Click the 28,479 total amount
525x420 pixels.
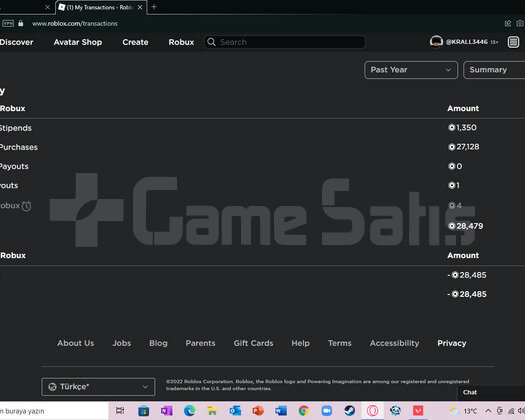(x=466, y=226)
